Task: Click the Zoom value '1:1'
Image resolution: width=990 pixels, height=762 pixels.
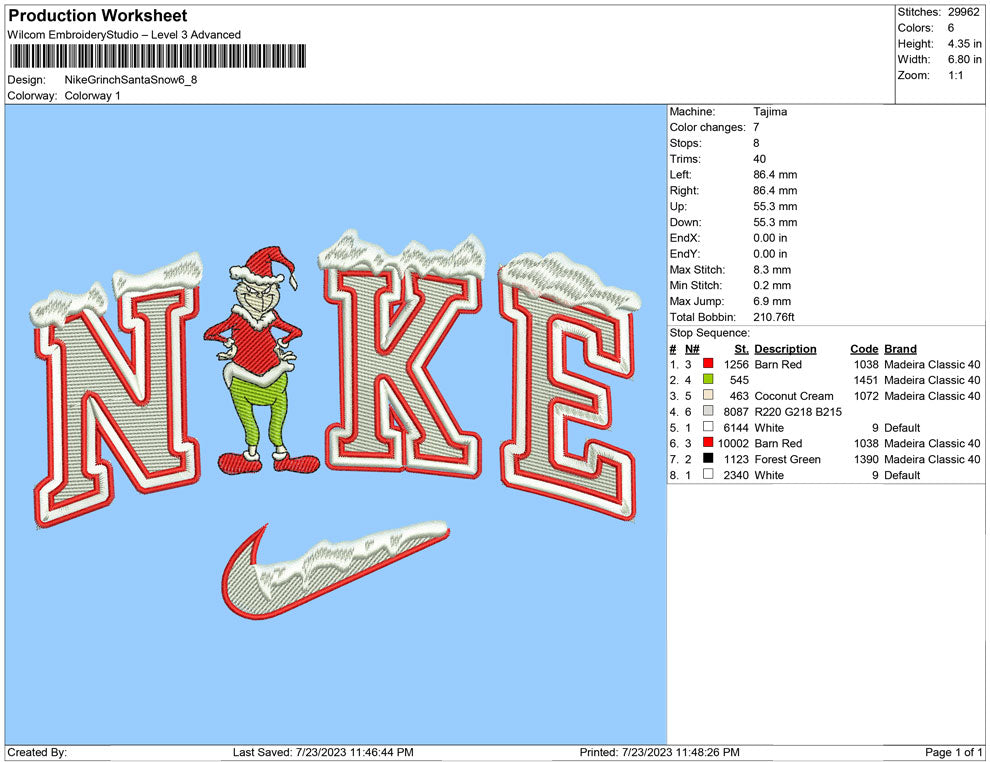Action: (955, 75)
